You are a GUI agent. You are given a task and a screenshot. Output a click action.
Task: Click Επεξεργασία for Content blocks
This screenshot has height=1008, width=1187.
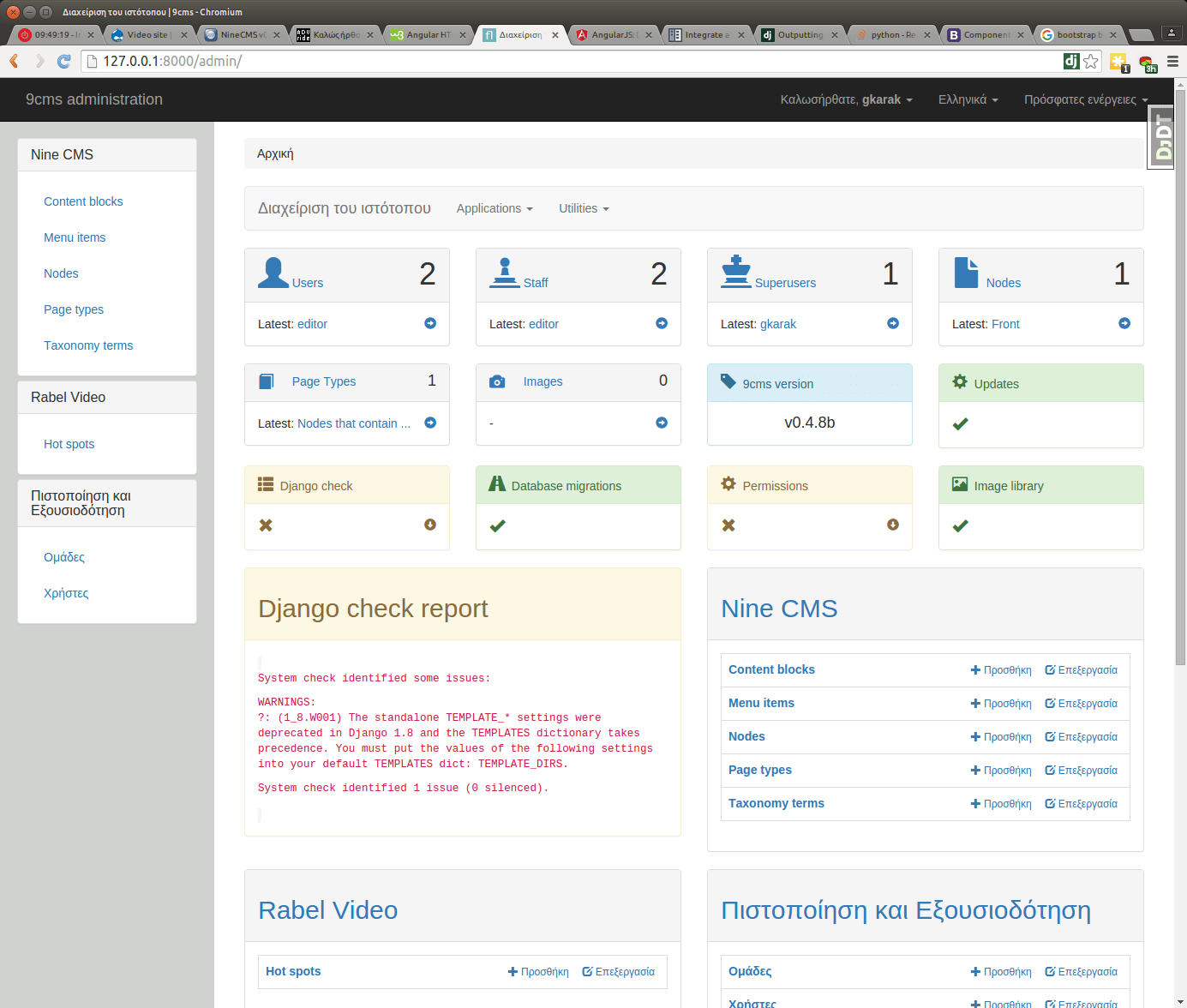1081,669
